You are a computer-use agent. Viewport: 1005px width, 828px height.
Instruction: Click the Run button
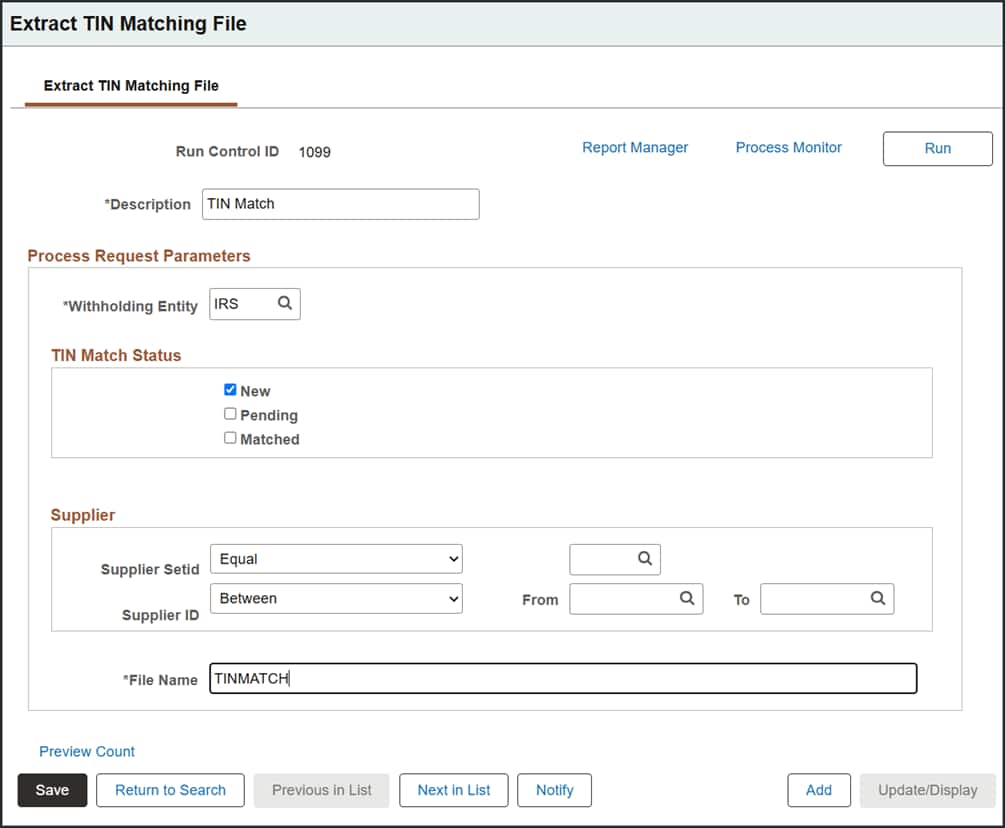coord(938,149)
